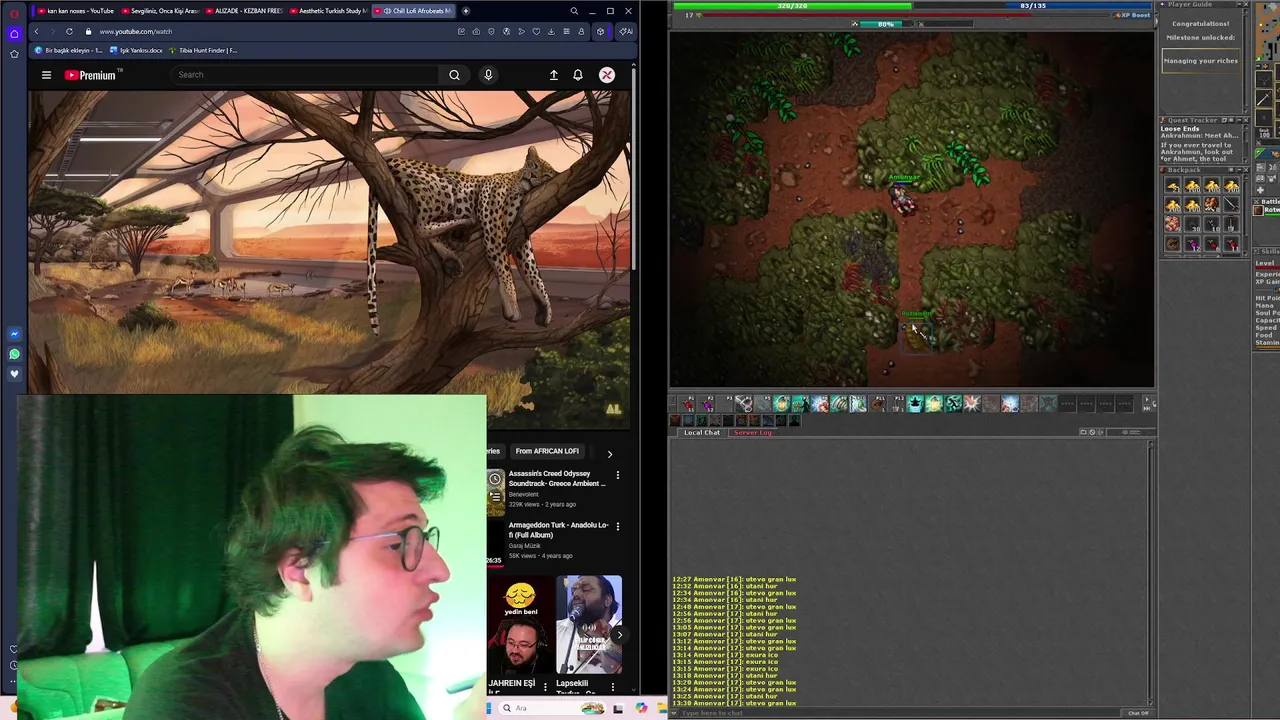This screenshot has width=1280, height=720.
Task: Open the YouTube hamburger guide menu
Action: click(x=46, y=75)
